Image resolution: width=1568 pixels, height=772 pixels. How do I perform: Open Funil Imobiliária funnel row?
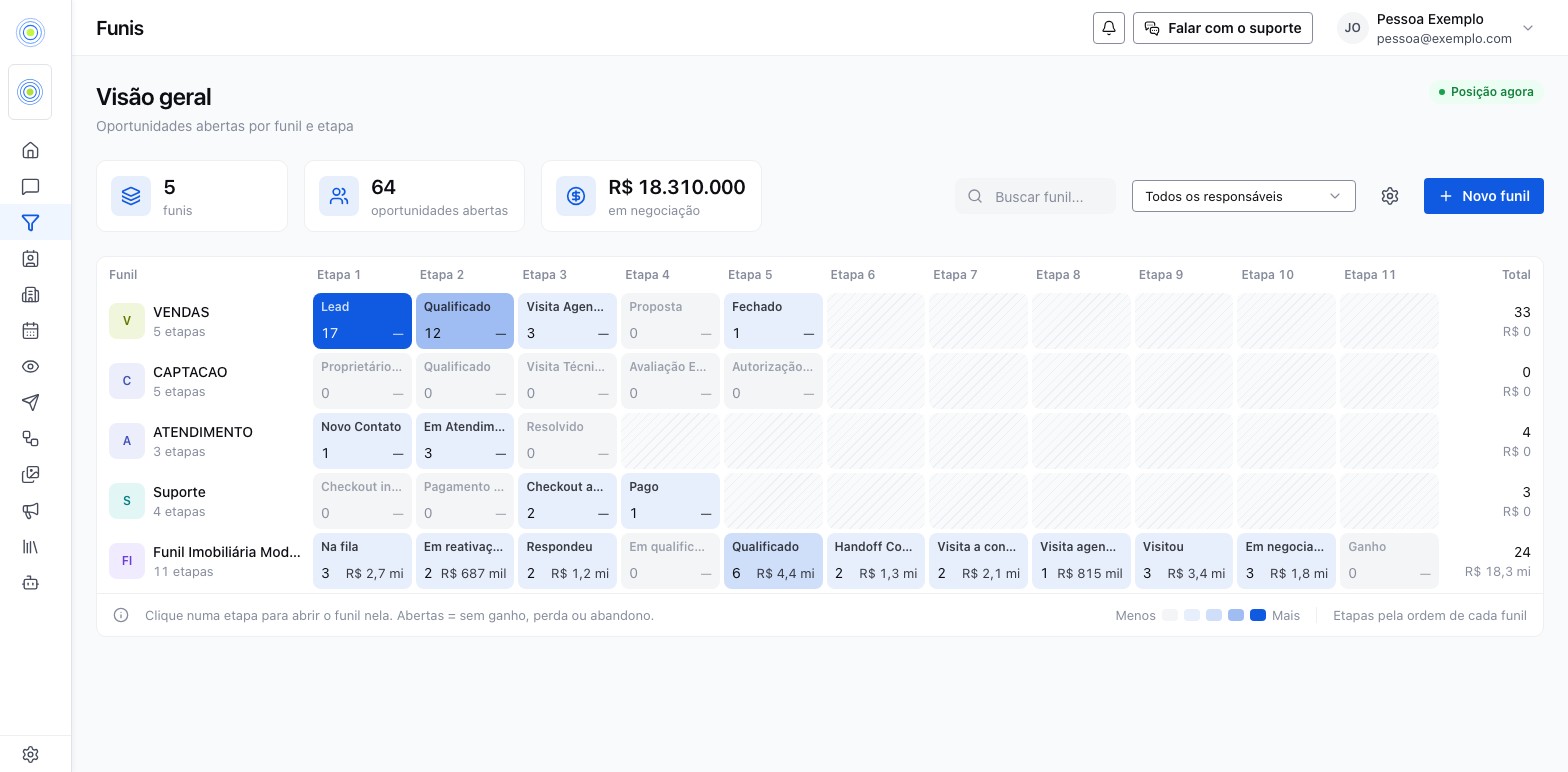tap(205, 561)
